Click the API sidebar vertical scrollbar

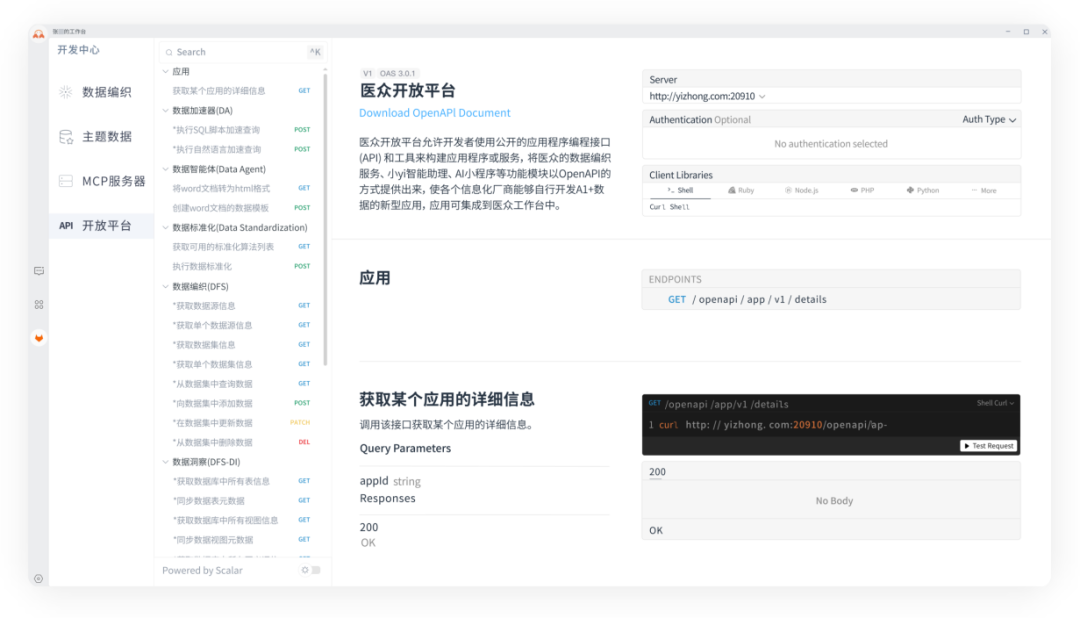pos(325,219)
